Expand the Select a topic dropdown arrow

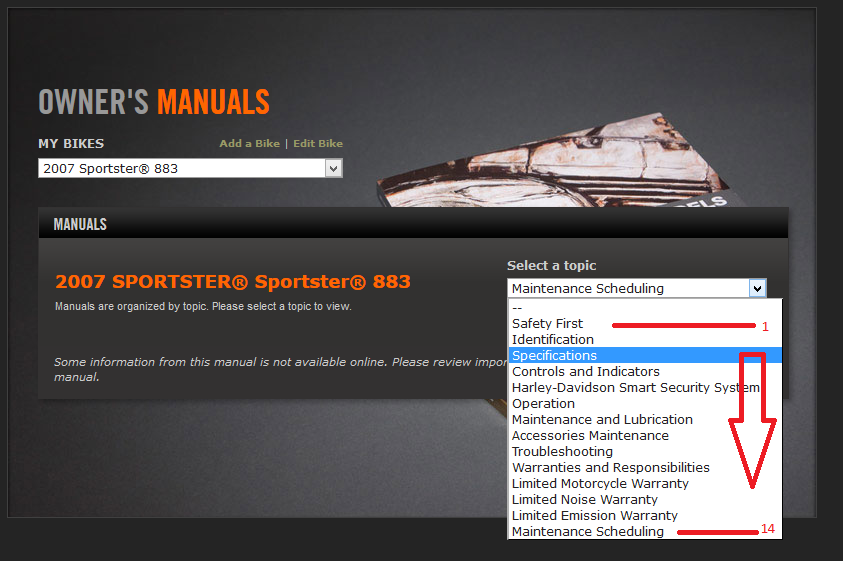[757, 289]
